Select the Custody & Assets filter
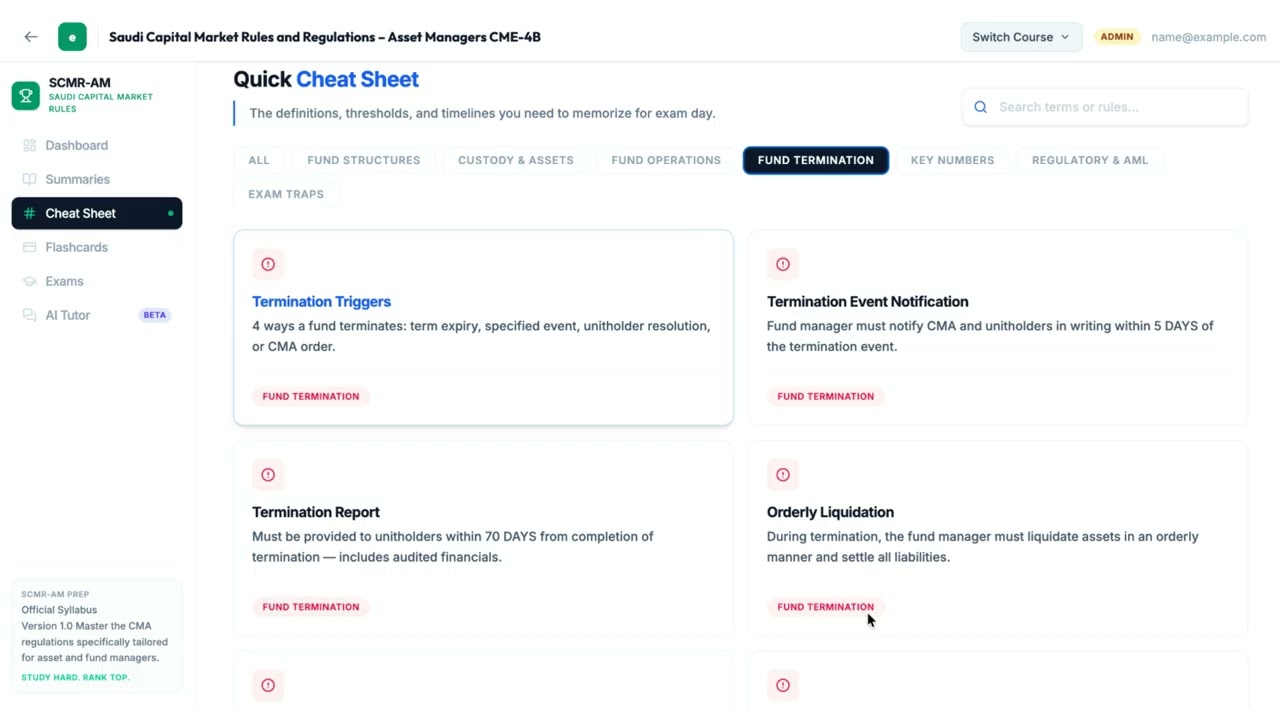 515,160
